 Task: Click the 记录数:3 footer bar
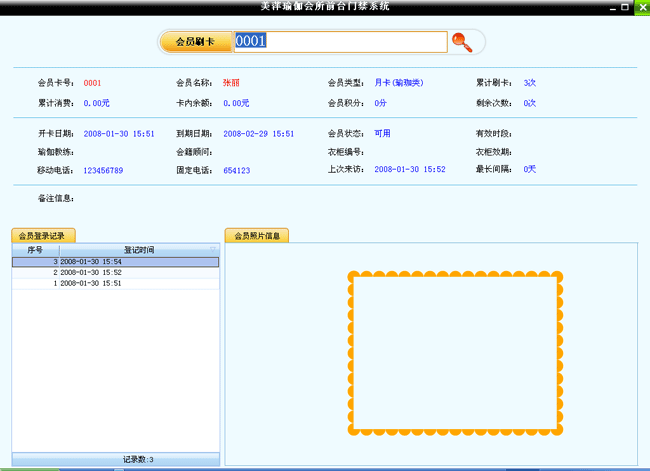(115, 459)
